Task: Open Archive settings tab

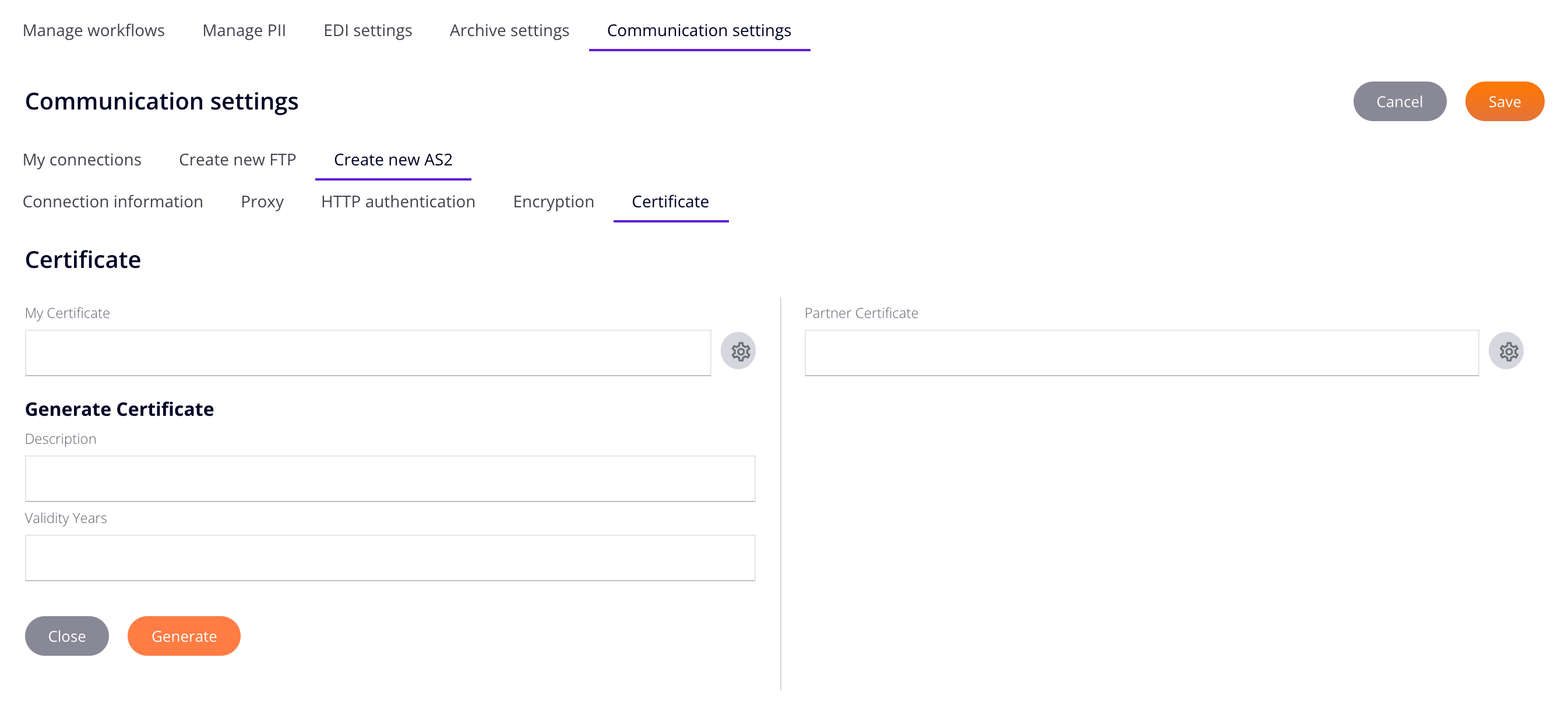Action: (508, 29)
